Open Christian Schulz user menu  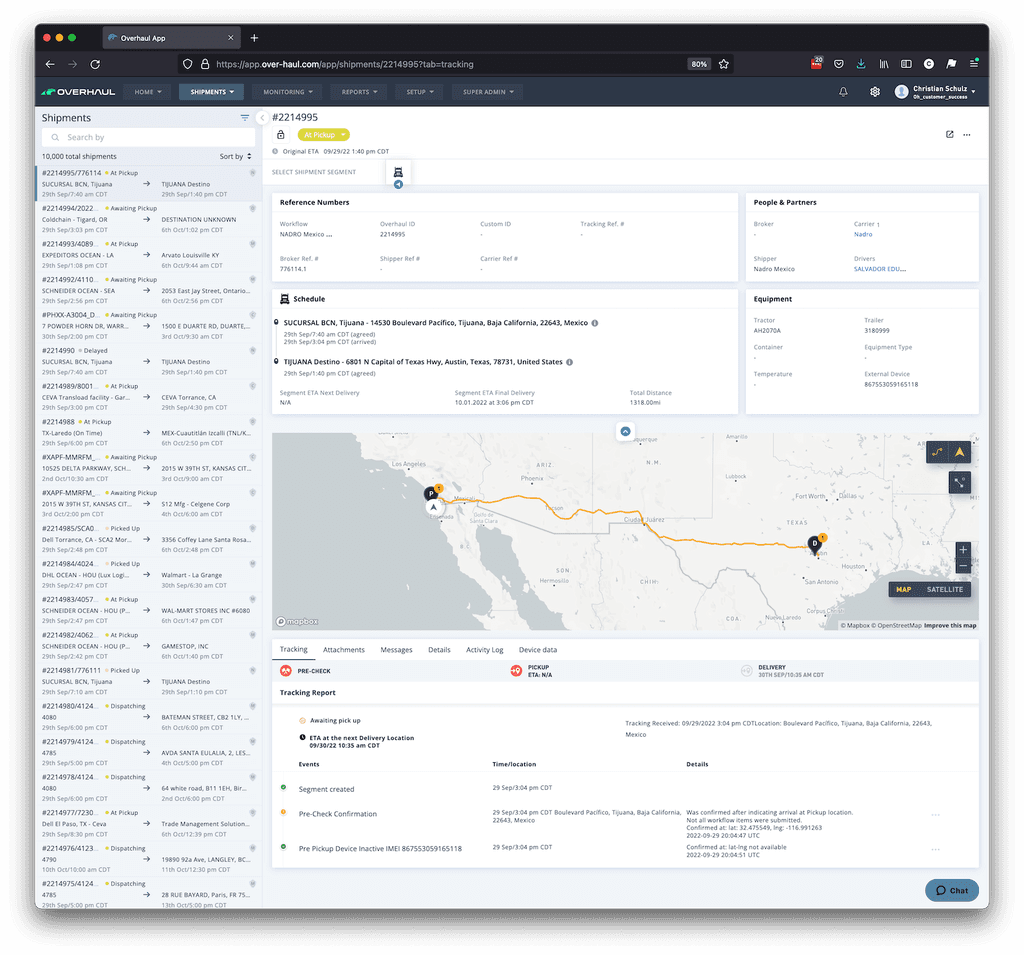935,92
